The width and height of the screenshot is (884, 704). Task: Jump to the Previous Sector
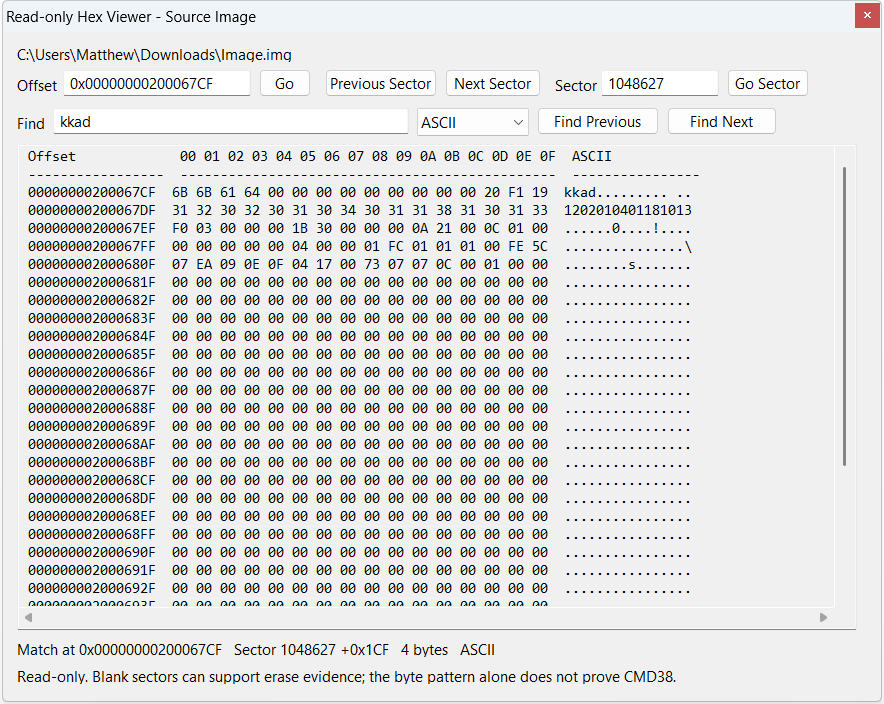coord(381,83)
